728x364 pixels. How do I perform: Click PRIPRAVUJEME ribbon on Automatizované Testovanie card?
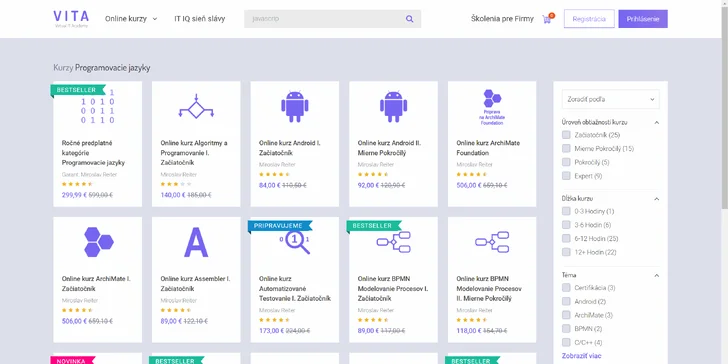point(280,226)
